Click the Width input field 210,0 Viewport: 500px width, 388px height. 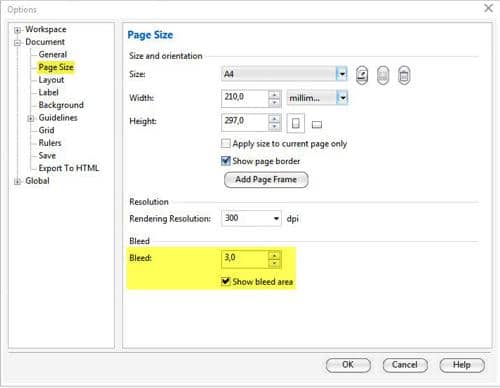pyautogui.click(x=245, y=98)
